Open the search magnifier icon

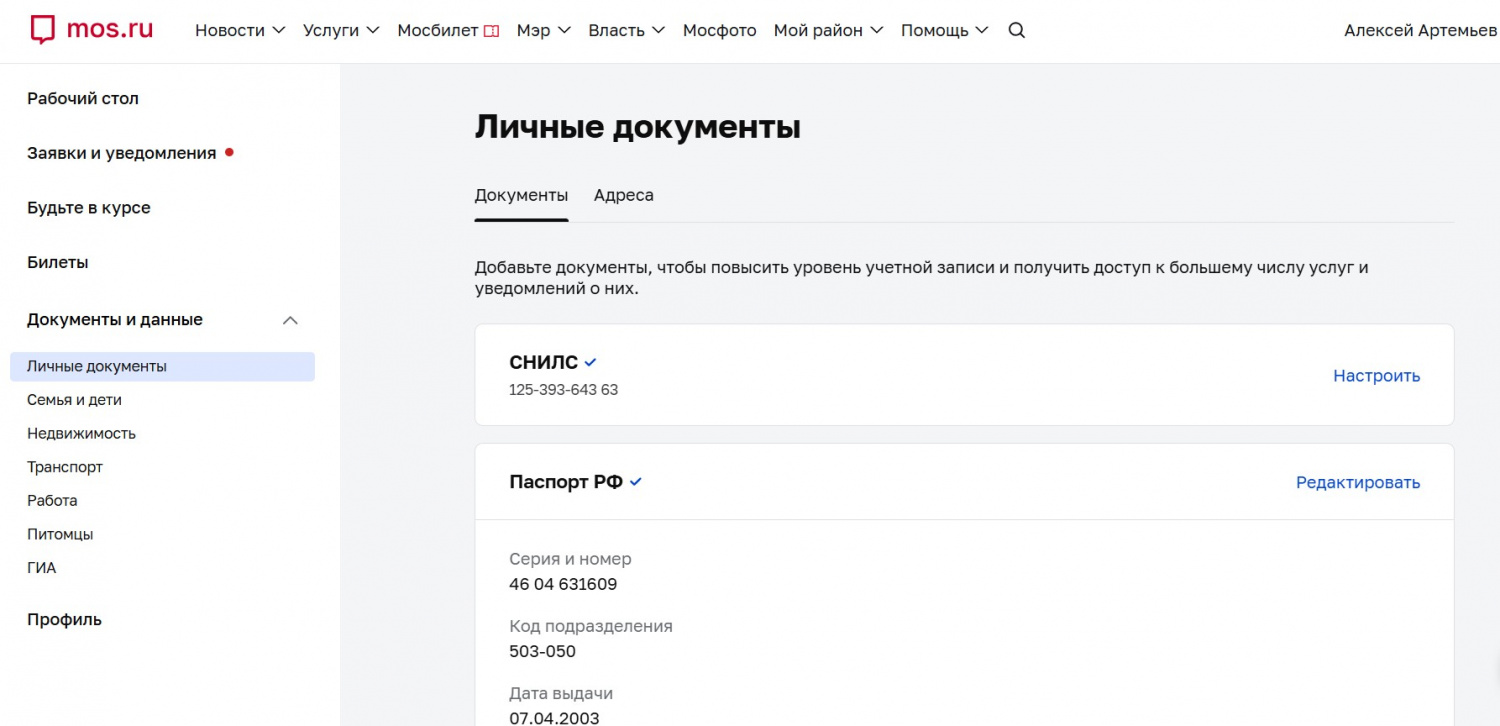pos(1017,30)
